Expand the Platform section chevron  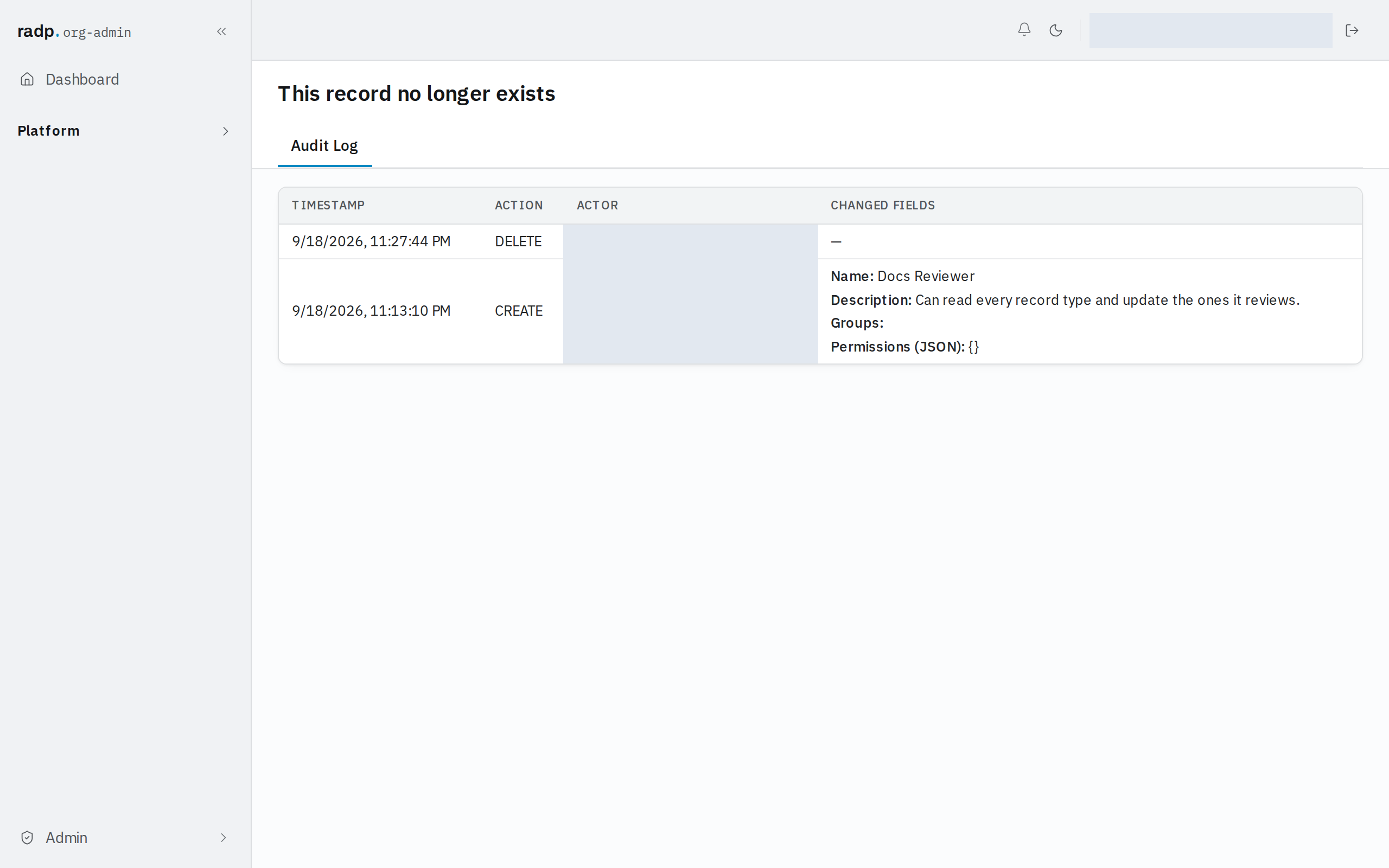(225, 131)
